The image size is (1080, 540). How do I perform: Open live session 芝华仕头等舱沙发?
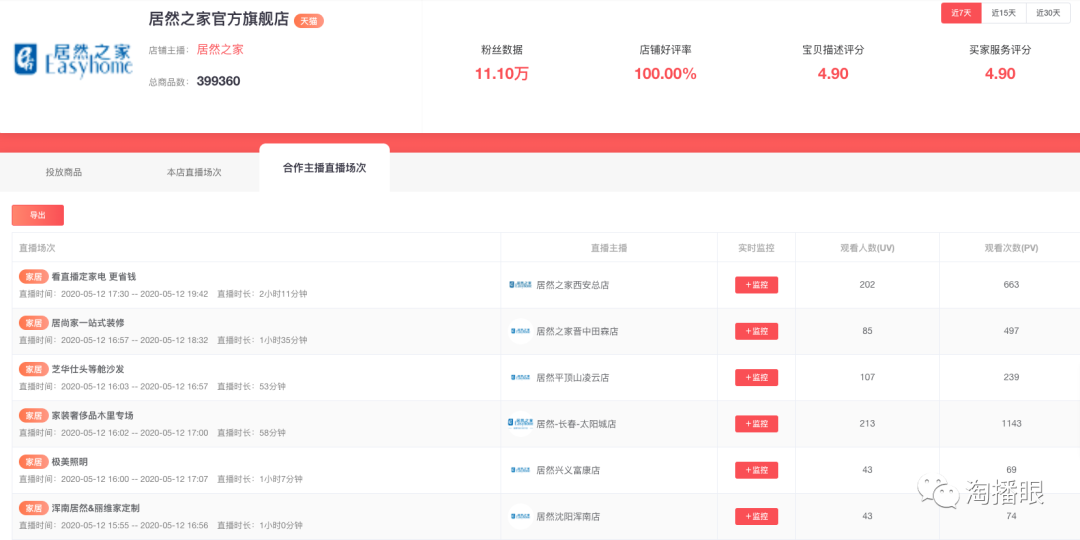click(x=88, y=369)
